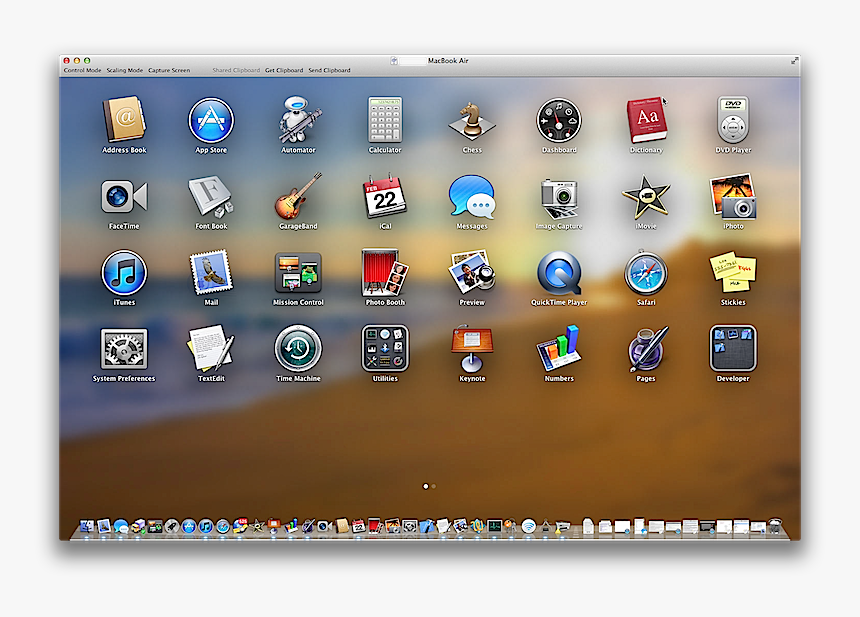
Task: Open the Dashboard gauge icon
Action: [559, 120]
